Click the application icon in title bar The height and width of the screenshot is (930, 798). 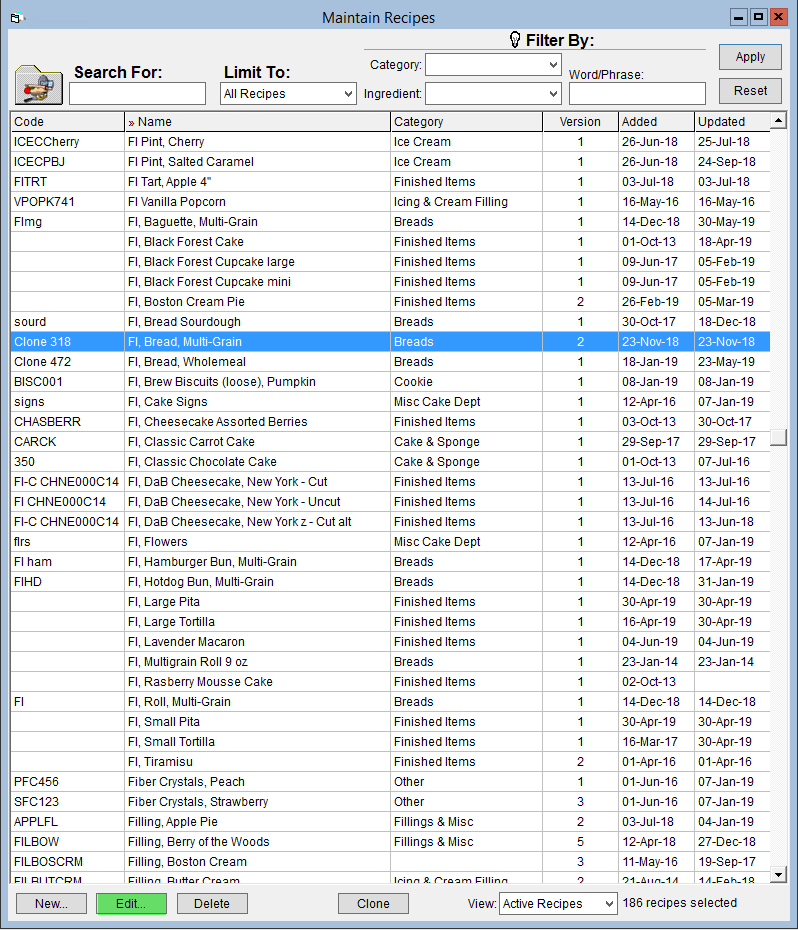17,18
